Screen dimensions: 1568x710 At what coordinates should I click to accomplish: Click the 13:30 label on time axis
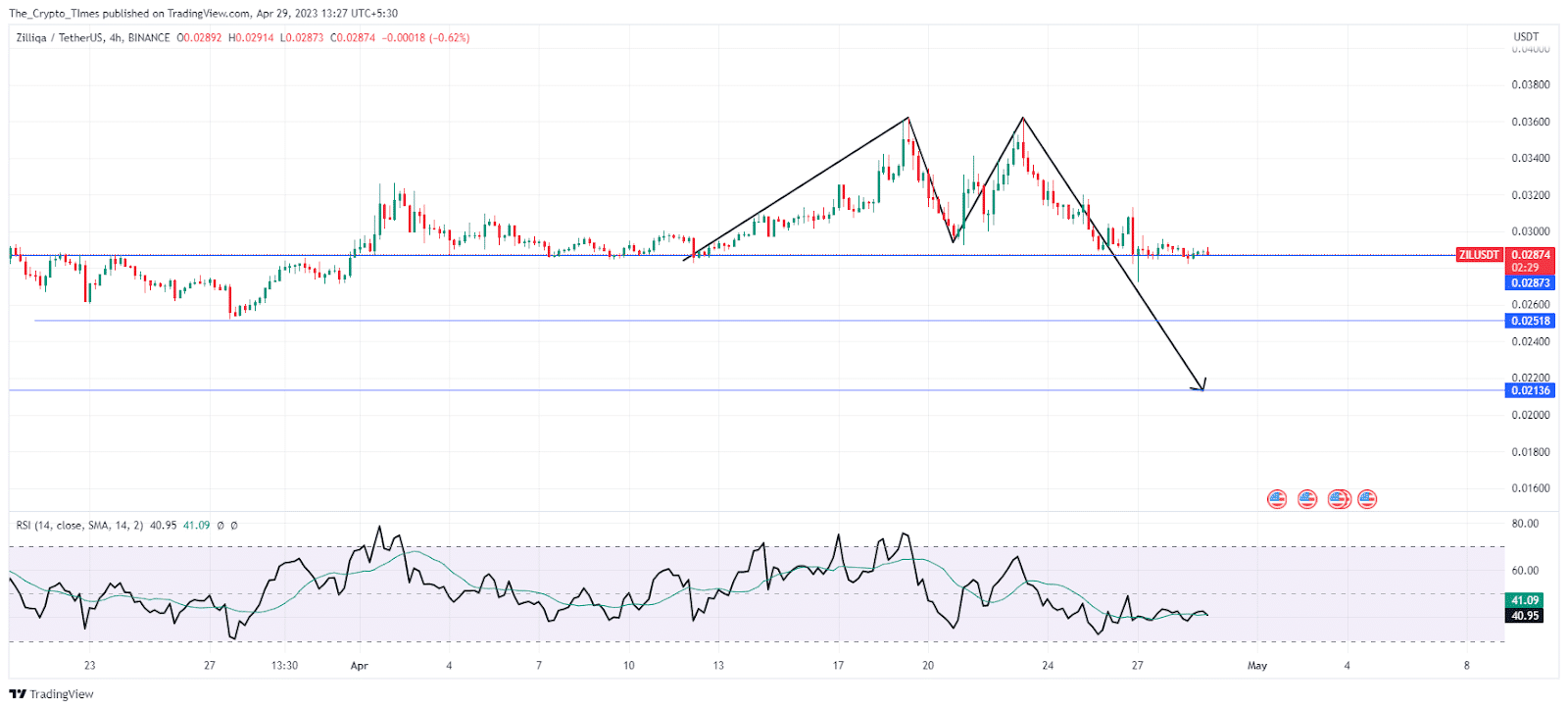[x=284, y=666]
